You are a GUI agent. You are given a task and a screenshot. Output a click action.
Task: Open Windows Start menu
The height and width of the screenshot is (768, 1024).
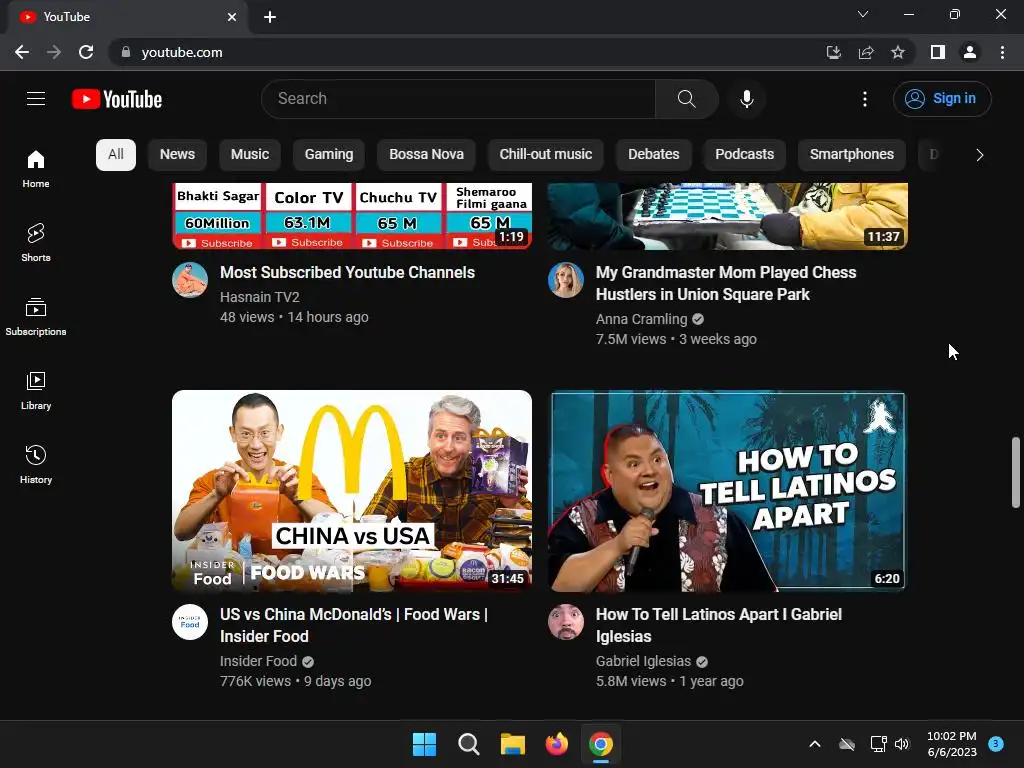[x=424, y=744]
